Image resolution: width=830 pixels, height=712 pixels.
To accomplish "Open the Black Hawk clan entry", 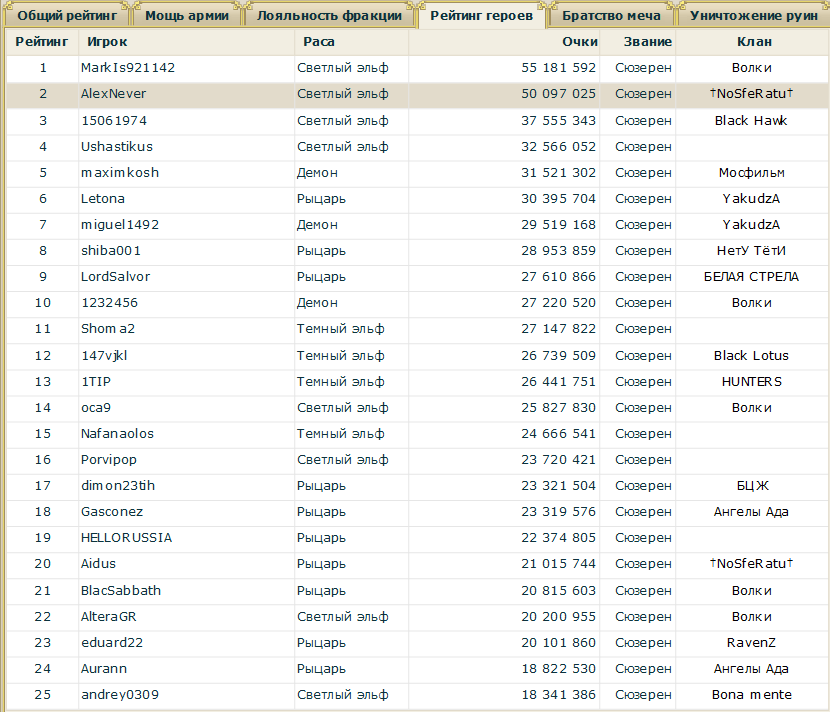I will tap(751, 120).
